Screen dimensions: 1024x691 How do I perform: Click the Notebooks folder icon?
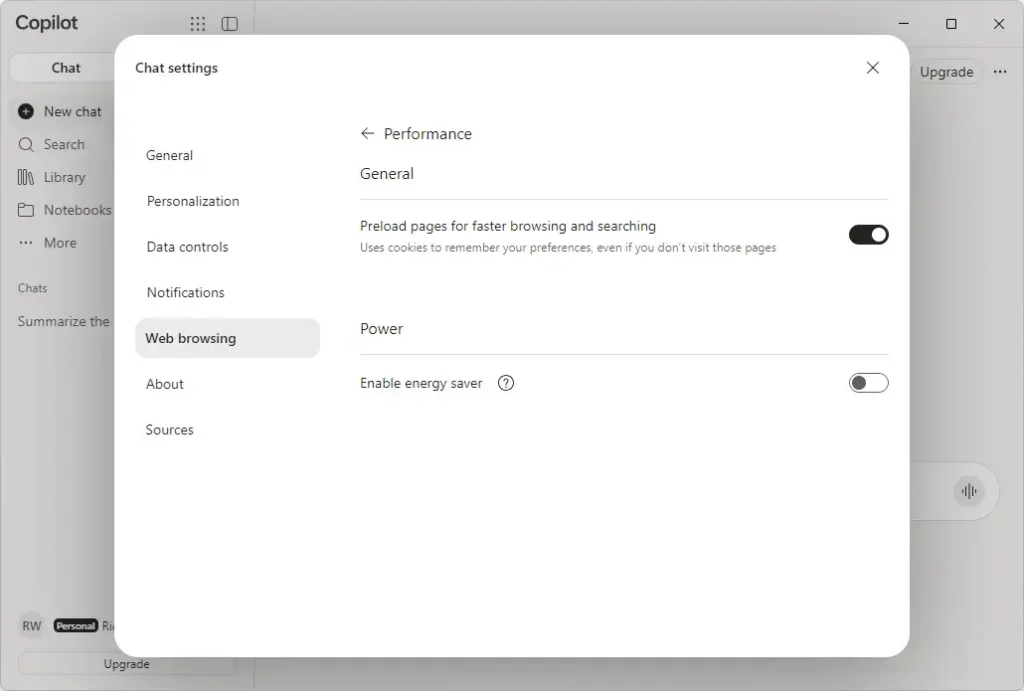[x=25, y=210]
